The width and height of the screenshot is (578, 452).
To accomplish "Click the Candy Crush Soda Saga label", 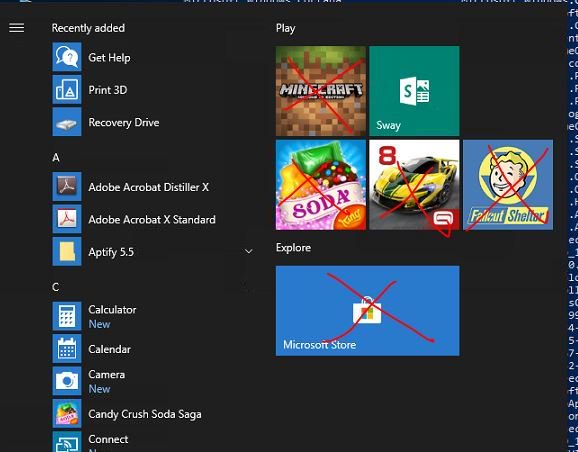I will pos(145,414).
